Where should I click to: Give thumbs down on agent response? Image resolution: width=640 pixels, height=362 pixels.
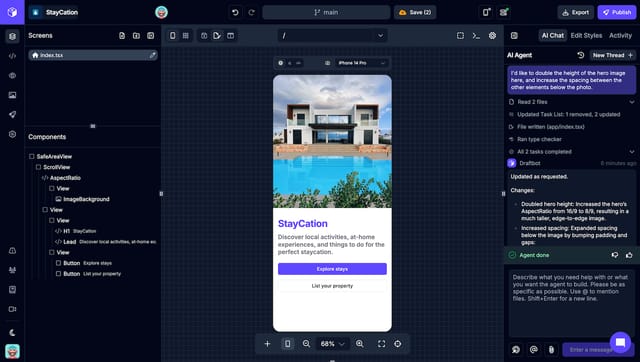click(615, 255)
